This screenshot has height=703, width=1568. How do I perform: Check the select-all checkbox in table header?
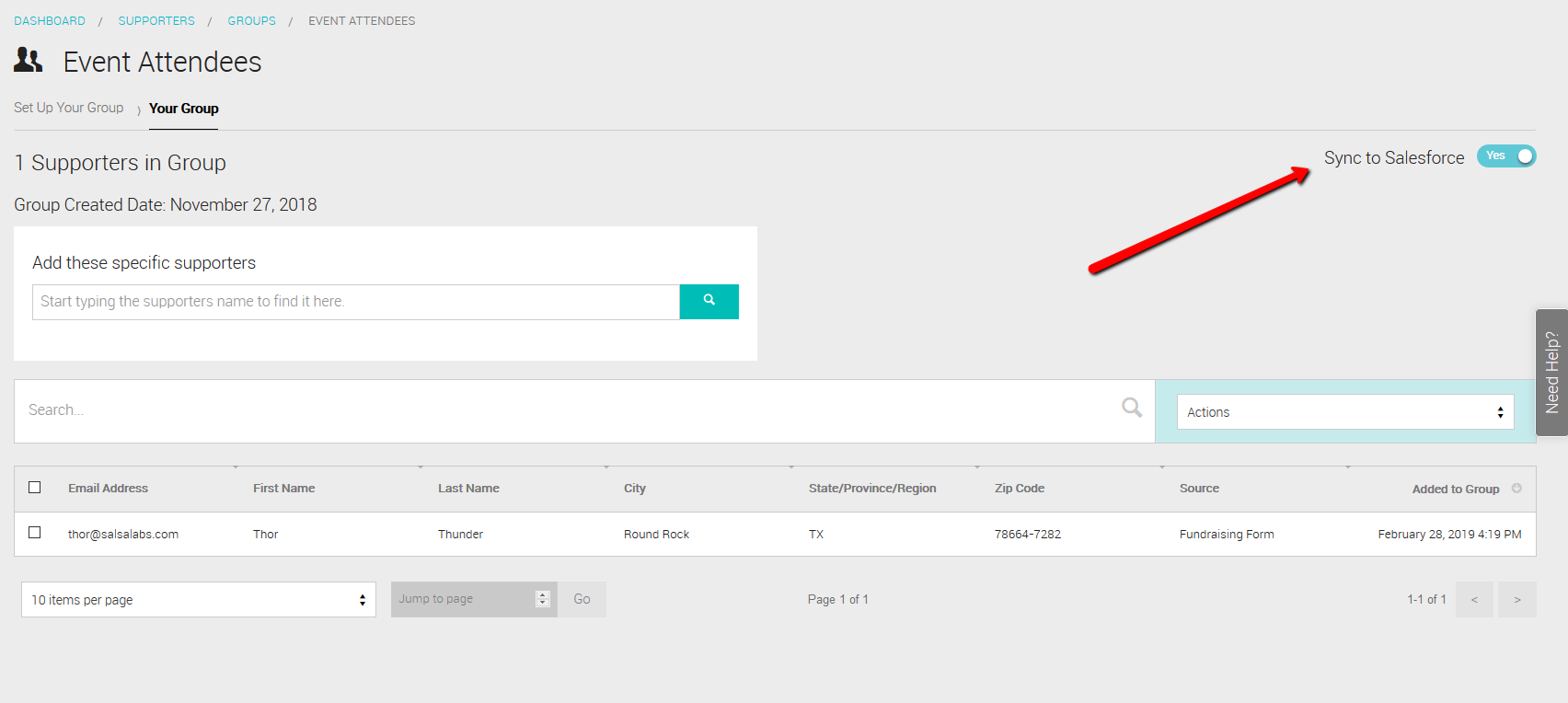point(35,488)
